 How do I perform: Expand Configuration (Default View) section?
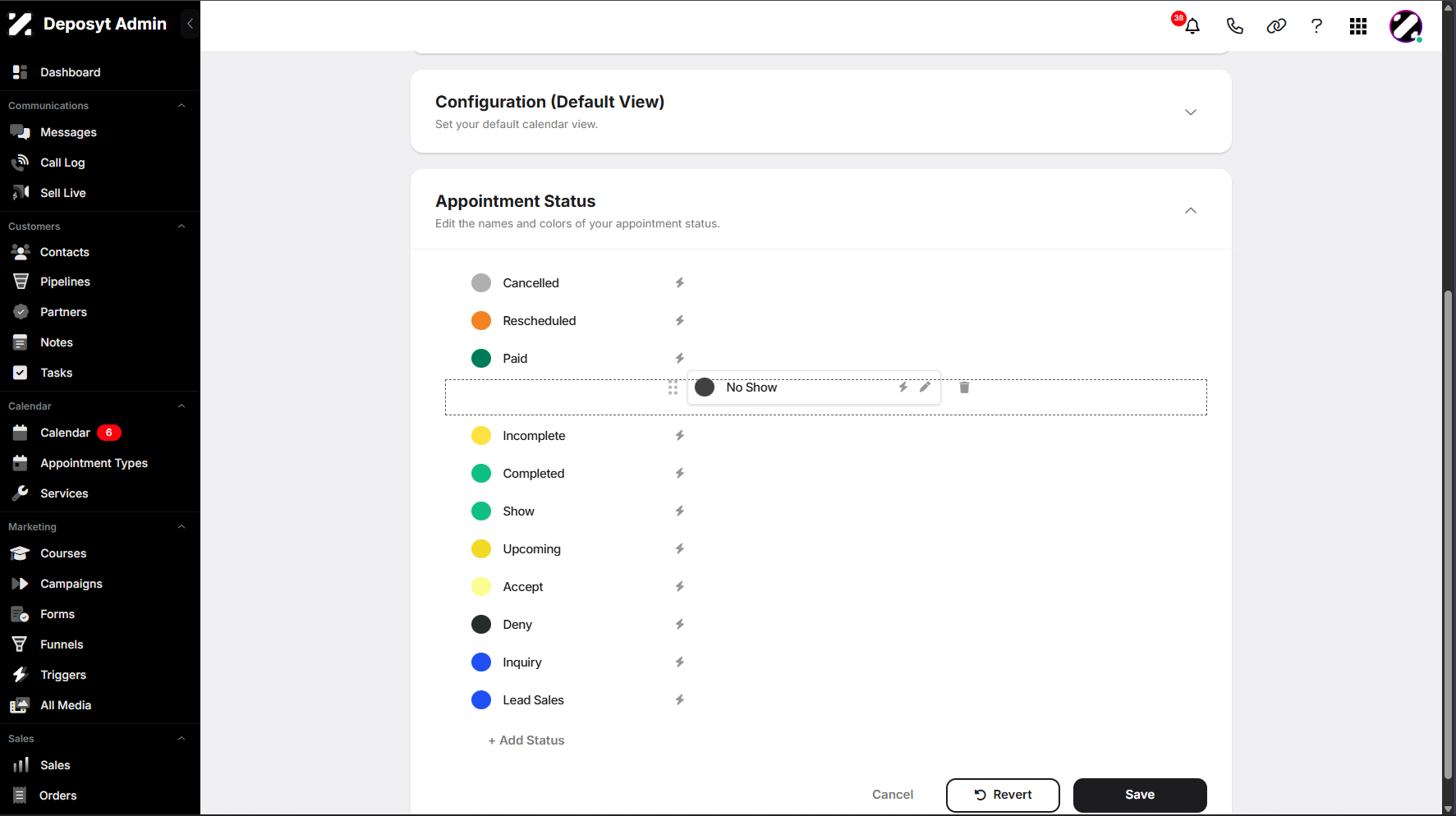[x=1190, y=112]
